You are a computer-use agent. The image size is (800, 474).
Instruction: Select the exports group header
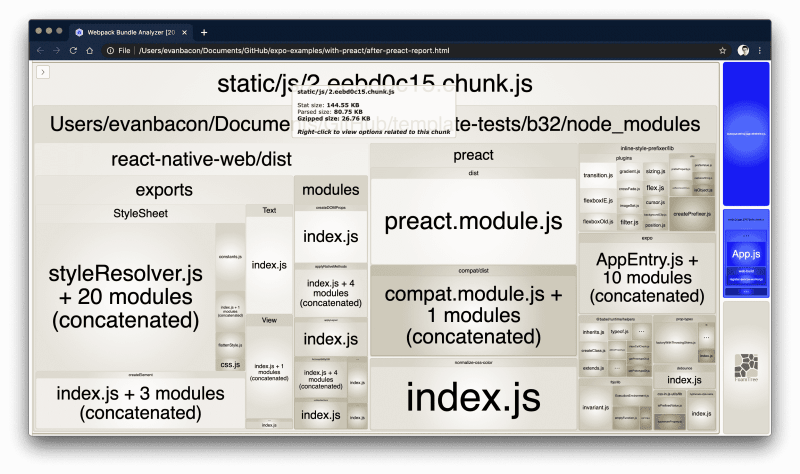click(x=164, y=190)
